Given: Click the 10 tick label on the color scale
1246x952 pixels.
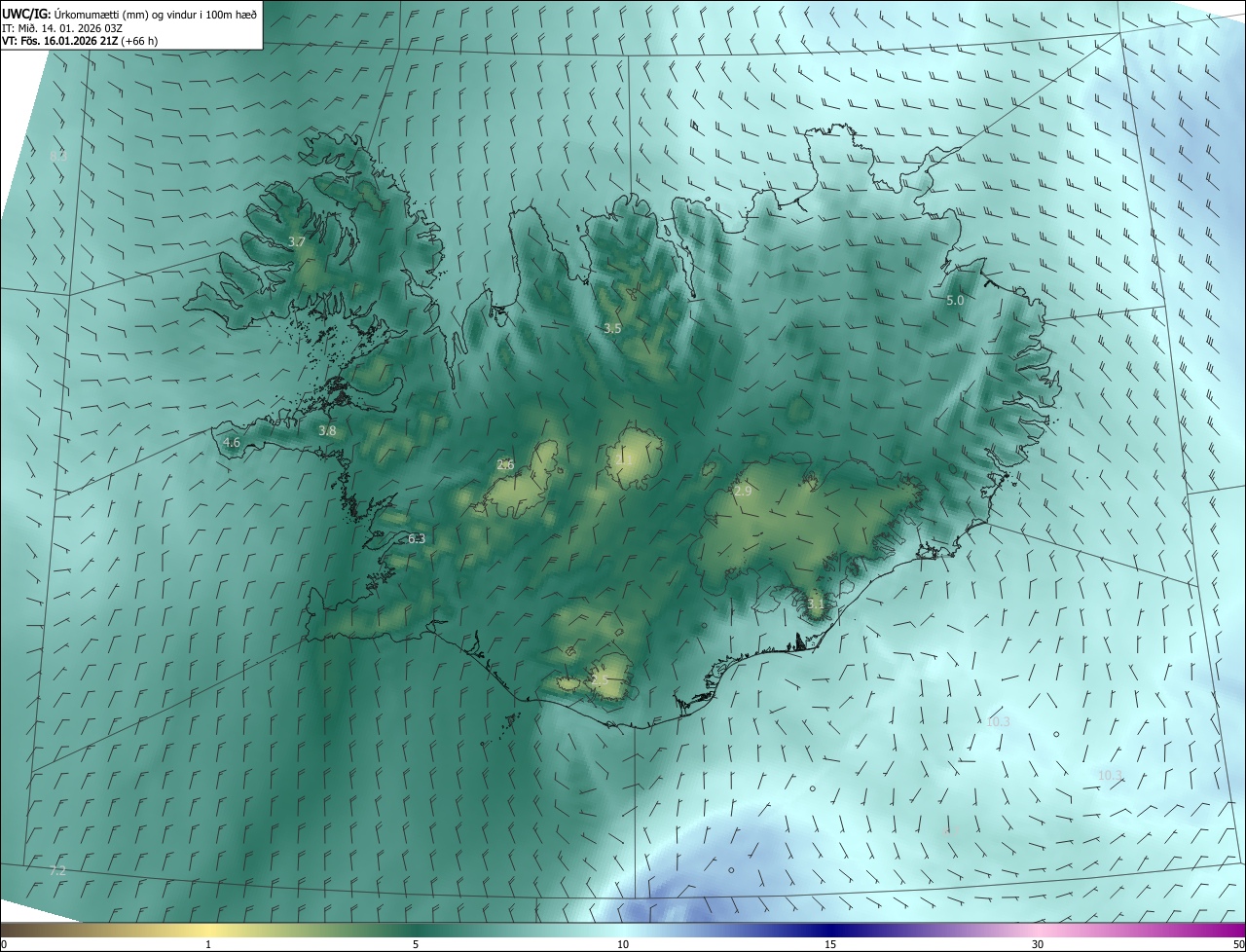Looking at the screenshot, I should pos(623,944).
